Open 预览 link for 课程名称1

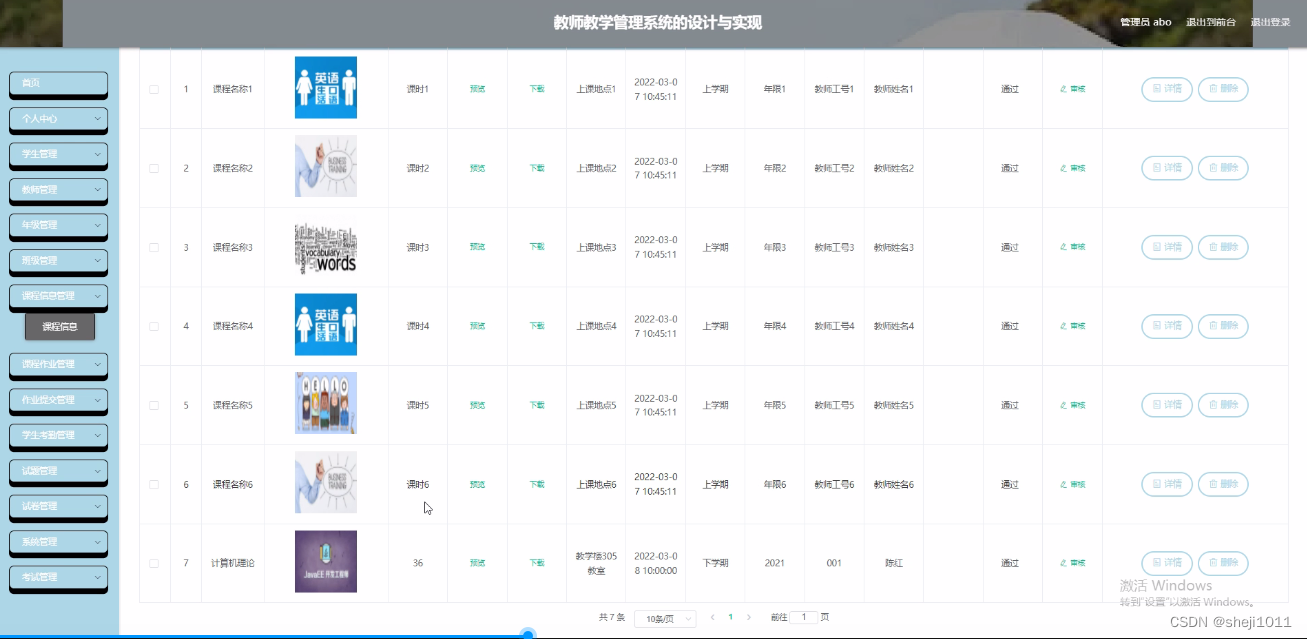[x=477, y=89]
